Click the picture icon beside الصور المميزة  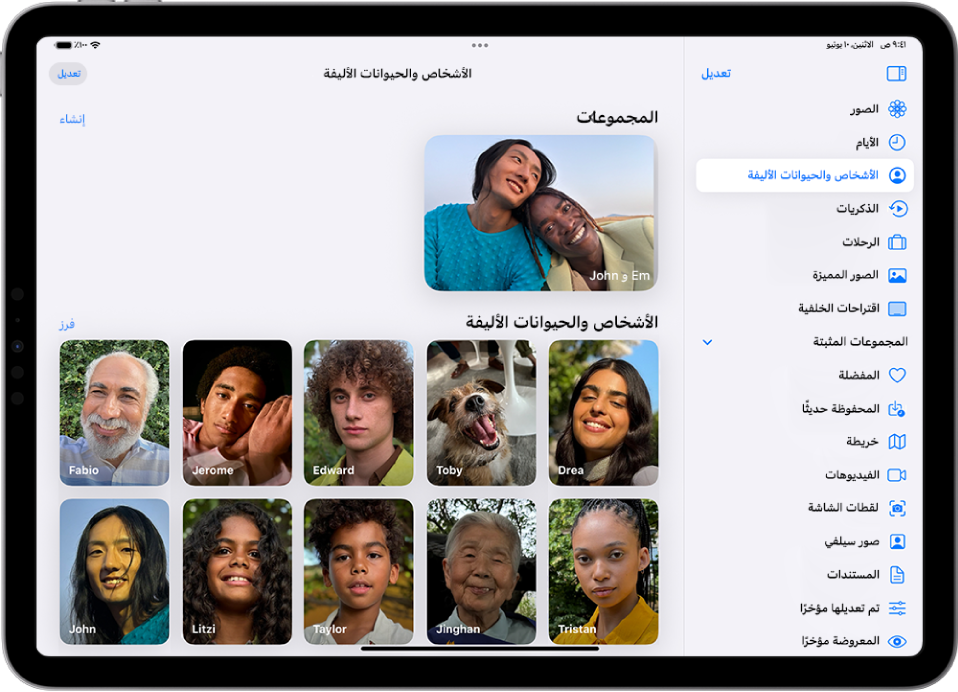897,275
